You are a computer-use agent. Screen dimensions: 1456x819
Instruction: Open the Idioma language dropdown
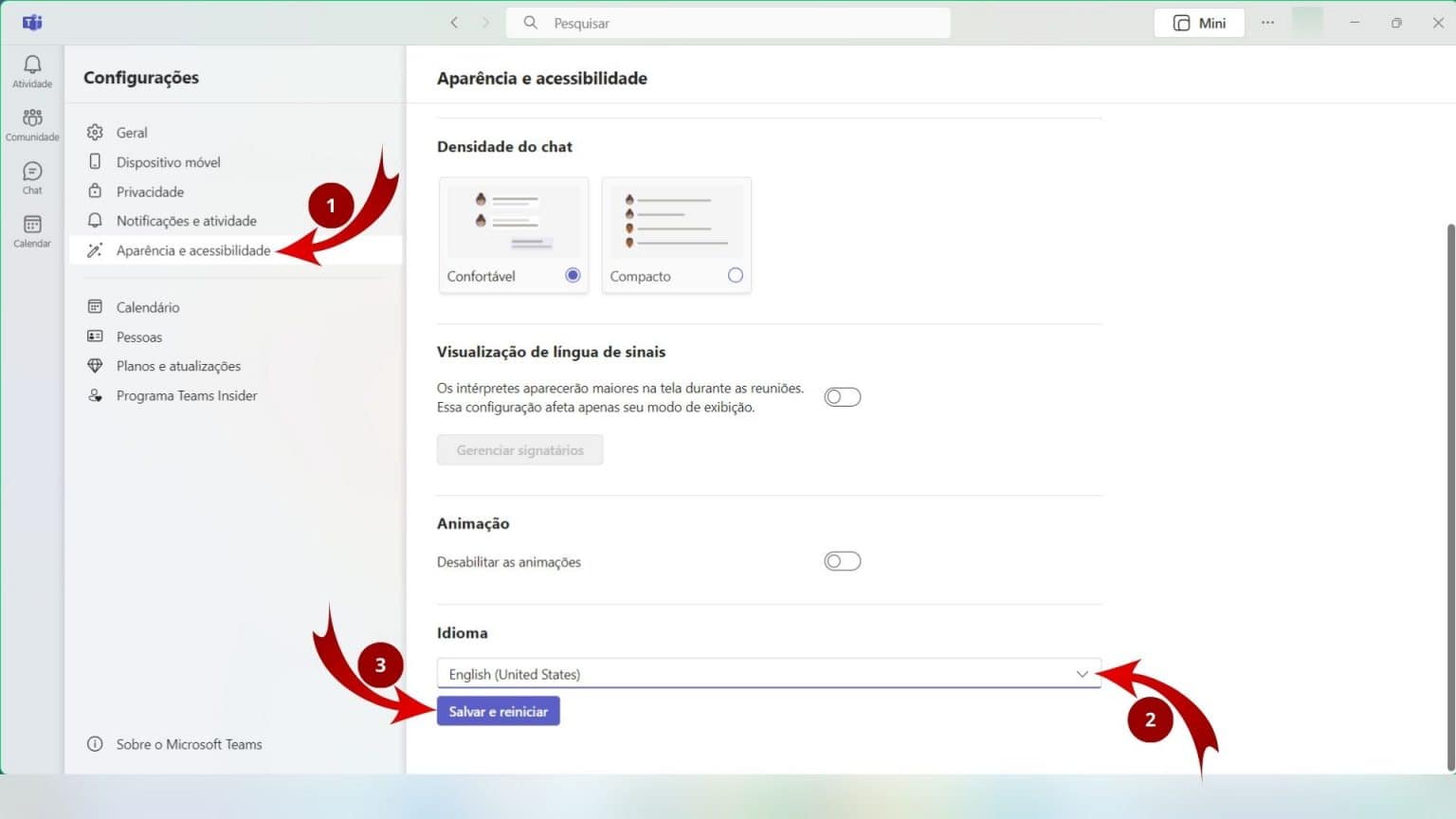point(1082,674)
